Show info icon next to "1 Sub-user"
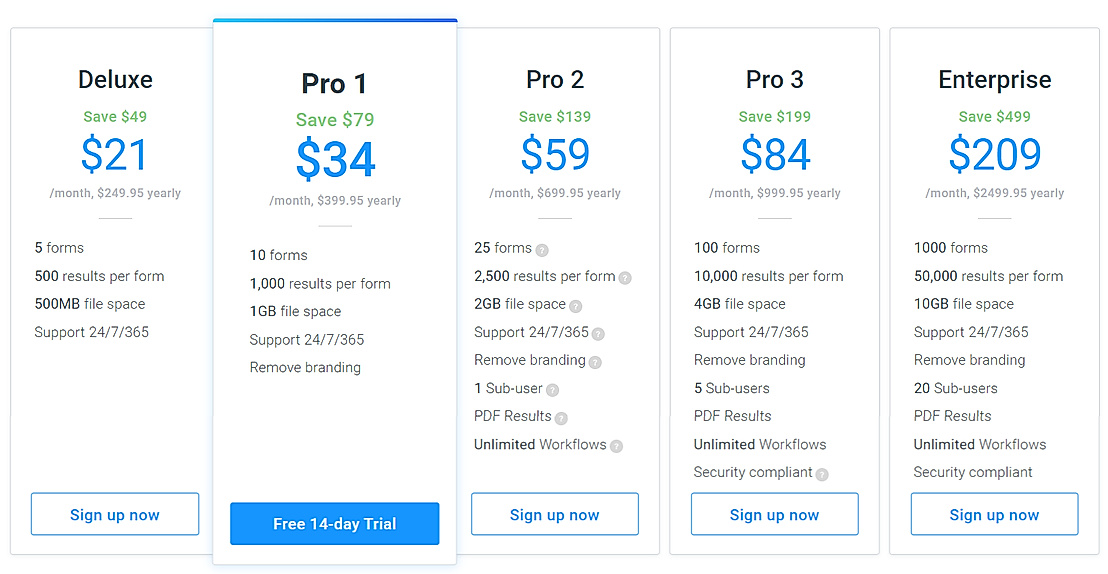The image size is (1108, 574). click(552, 390)
